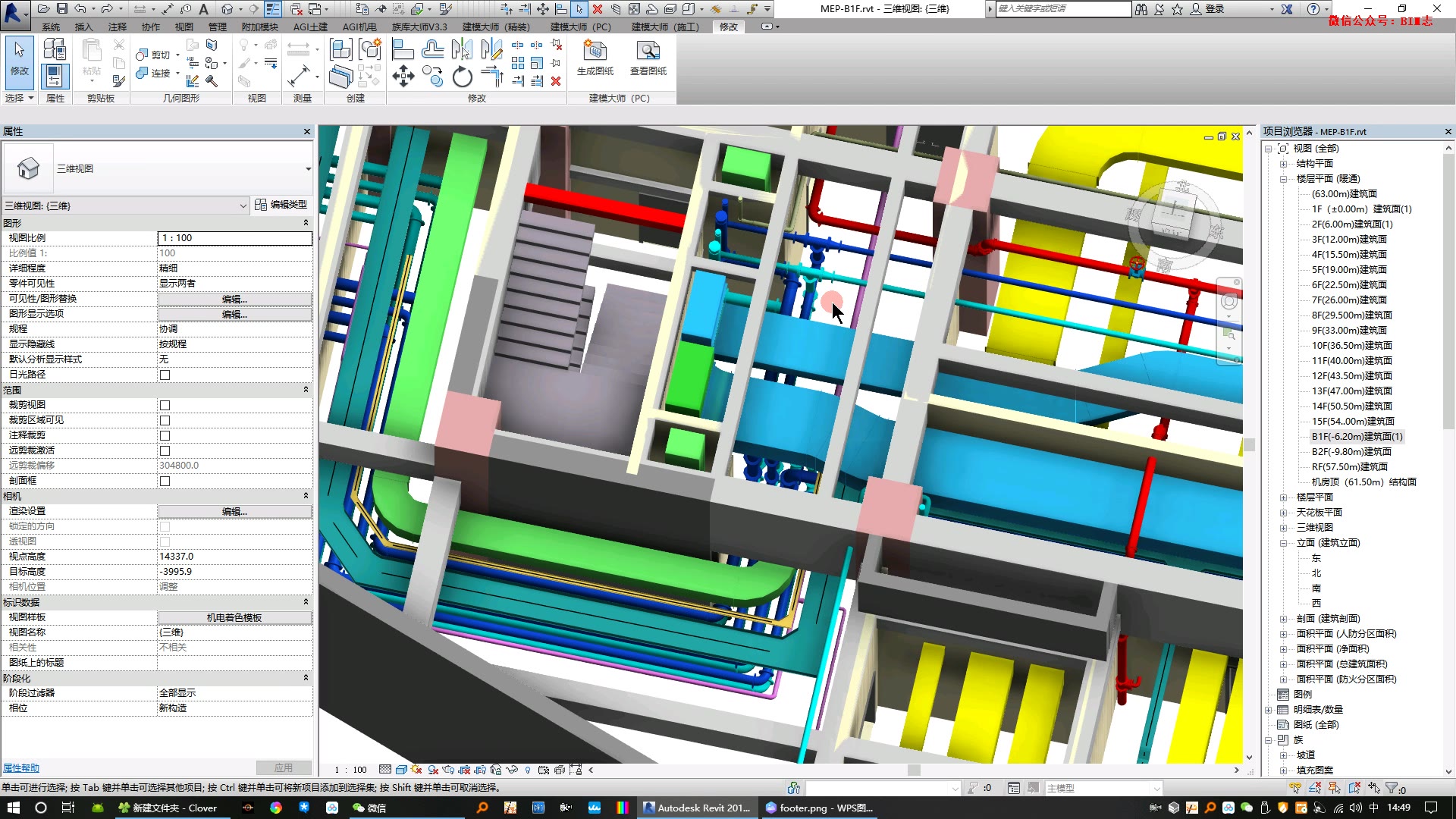Collapse 立面 (建筑立面) tree node
The height and width of the screenshot is (819, 1456).
coord(1283,543)
